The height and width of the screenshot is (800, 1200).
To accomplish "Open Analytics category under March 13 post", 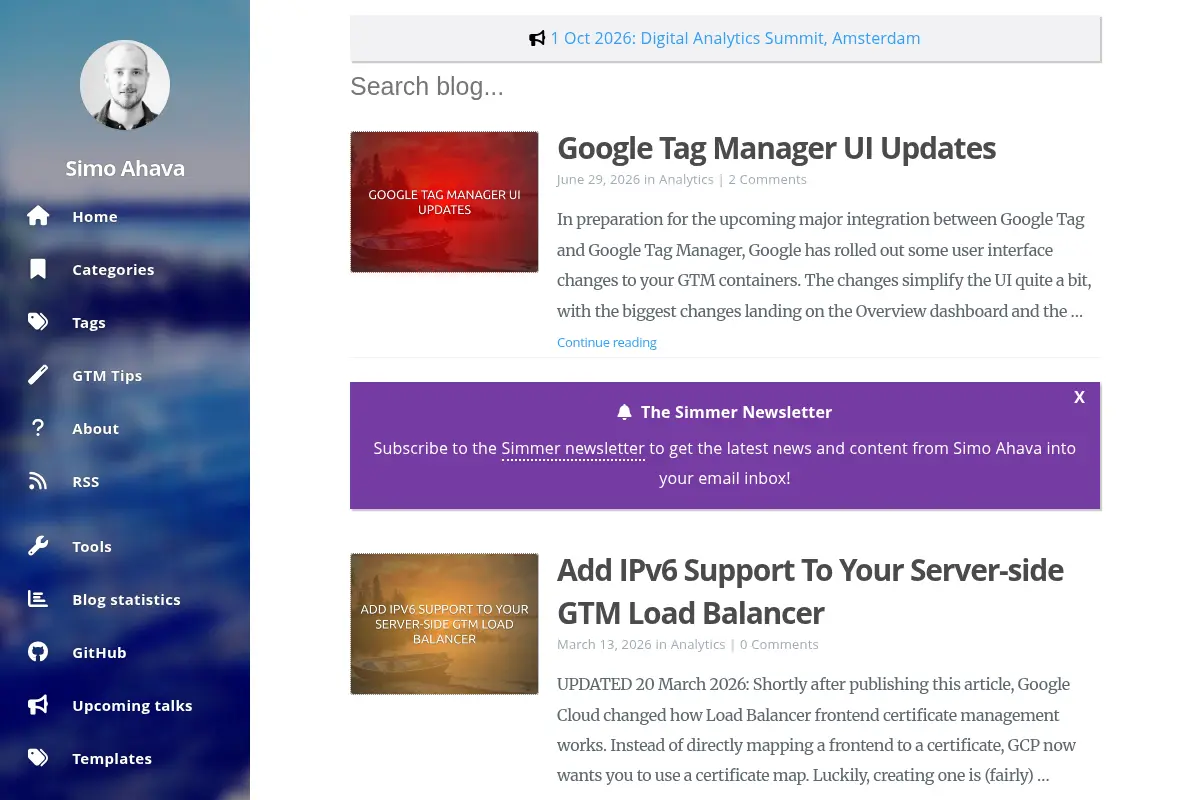I will tap(698, 644).
